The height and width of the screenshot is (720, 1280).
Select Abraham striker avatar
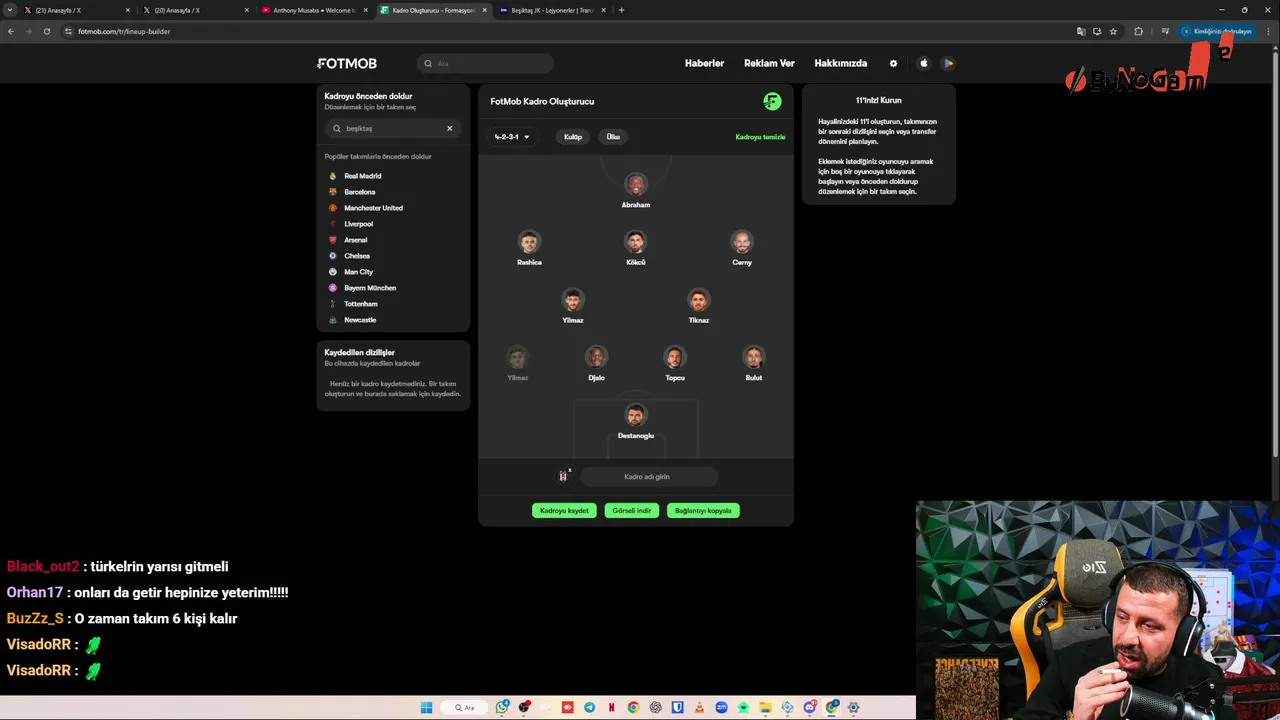636,185
